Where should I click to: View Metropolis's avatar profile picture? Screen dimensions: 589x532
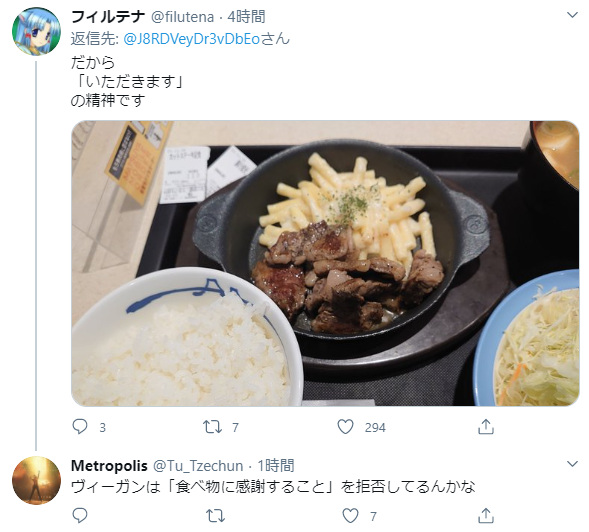36,480
